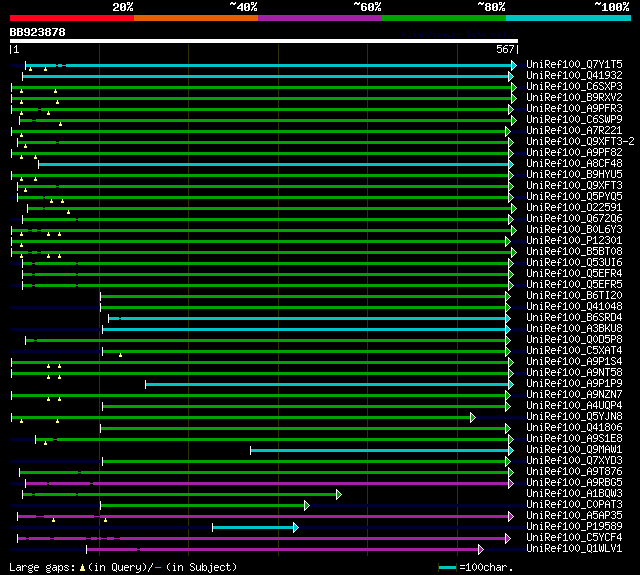This screenshot has width=640, height=575.
Task: Click the yellow gap marker under A7R221 alignment
Action: tap(22, 135)
